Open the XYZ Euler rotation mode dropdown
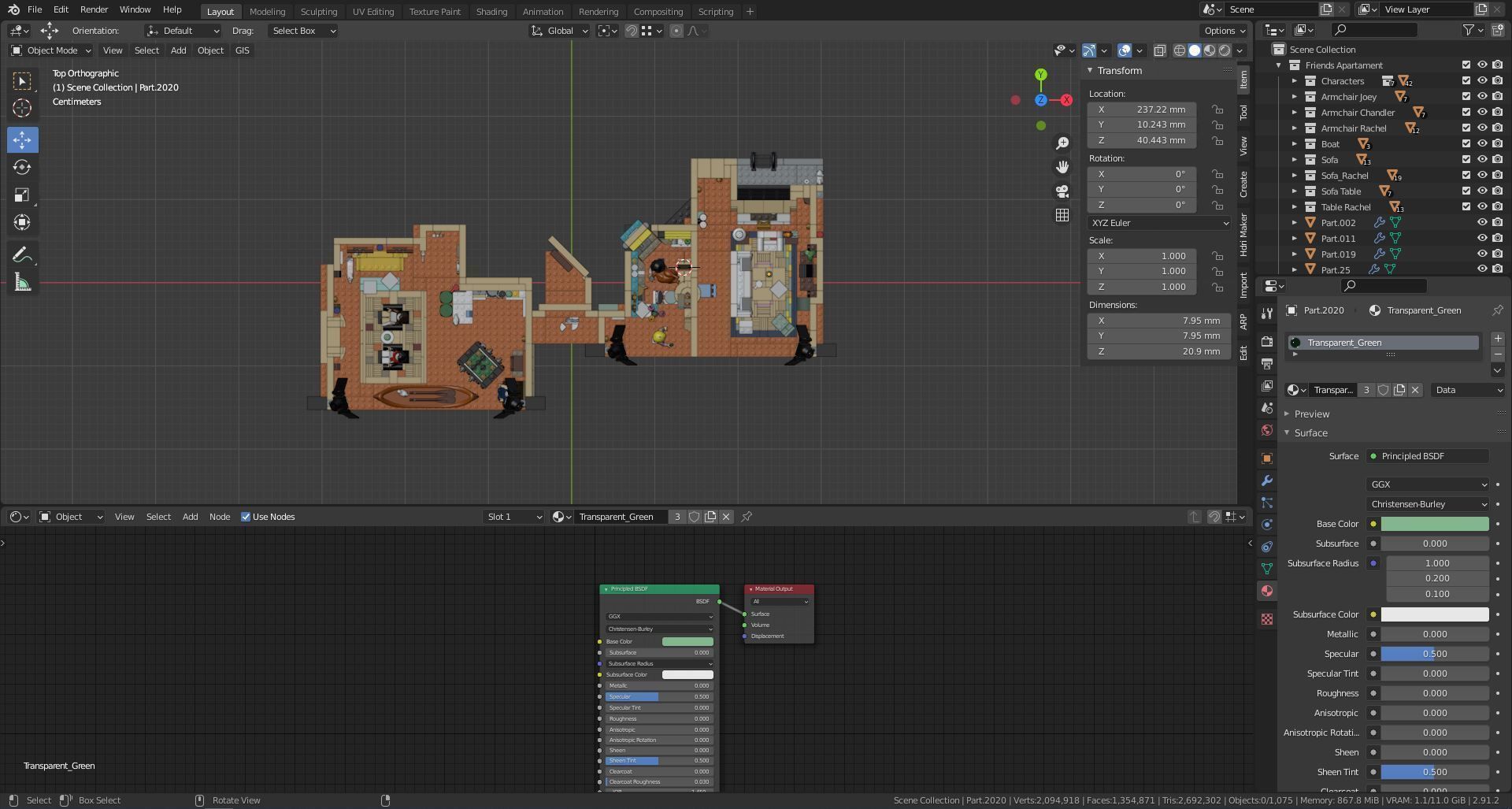 click(x=1158, y=223)
